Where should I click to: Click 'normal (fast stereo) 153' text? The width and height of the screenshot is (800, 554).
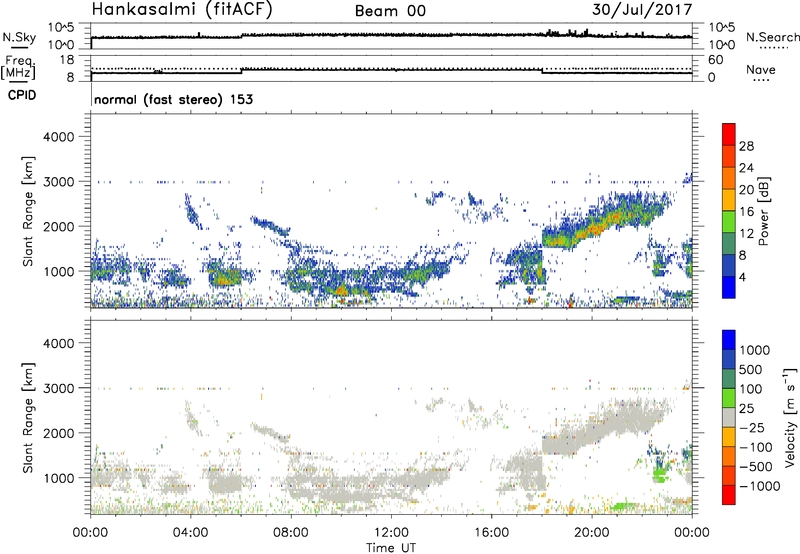point(173,99)
